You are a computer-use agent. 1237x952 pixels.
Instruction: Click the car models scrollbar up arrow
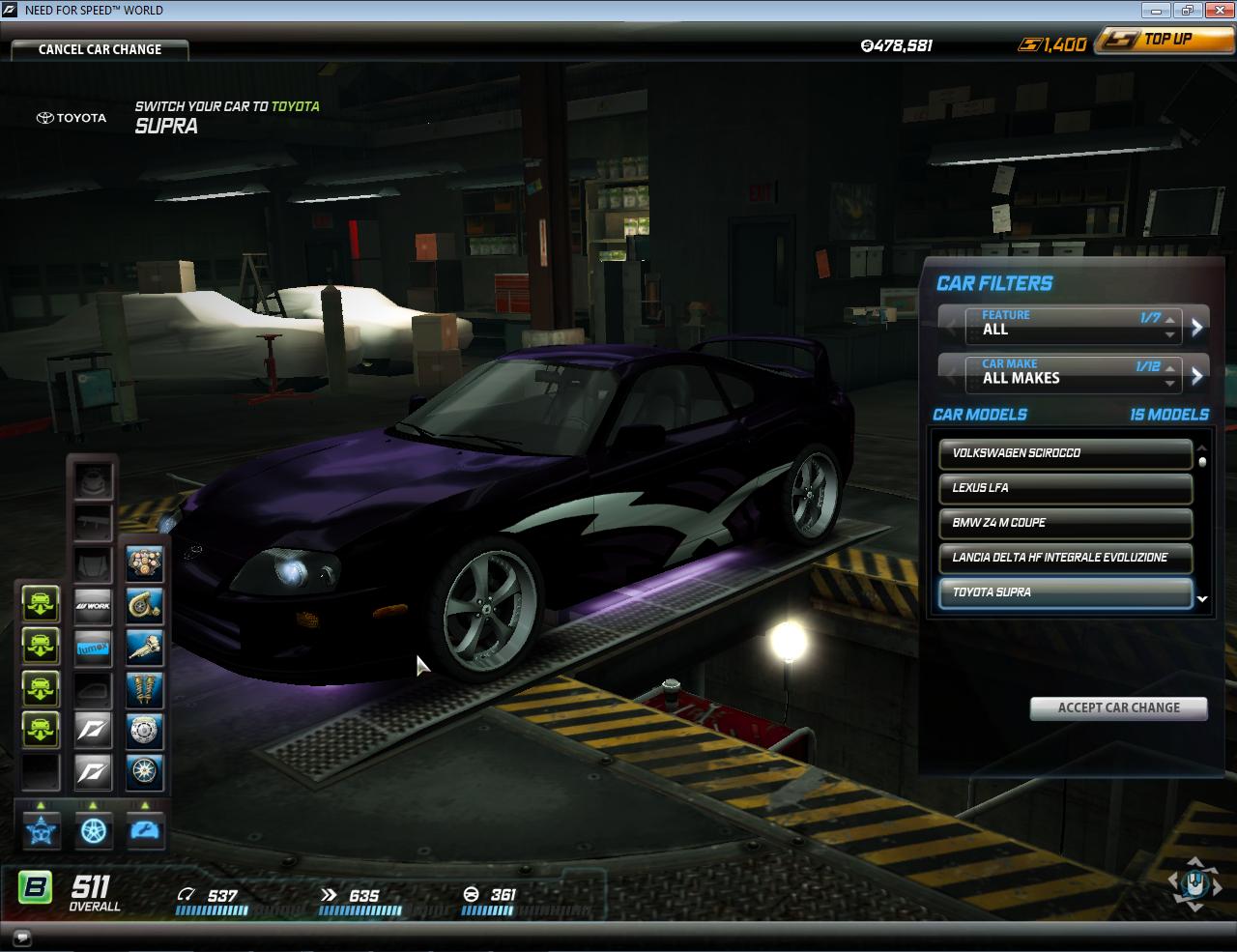click(1202, 447)
